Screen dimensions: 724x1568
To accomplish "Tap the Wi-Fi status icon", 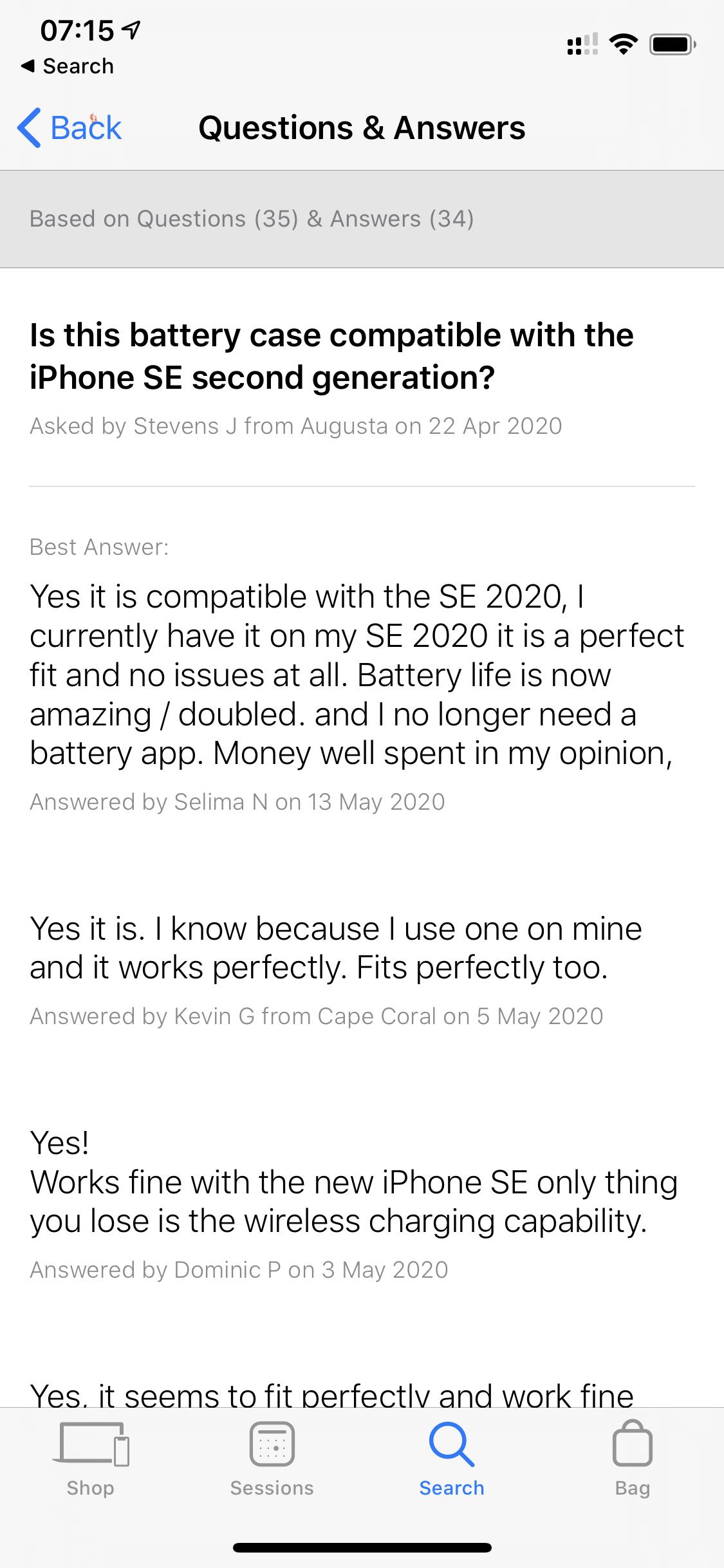I will click(x=623, y=44).
